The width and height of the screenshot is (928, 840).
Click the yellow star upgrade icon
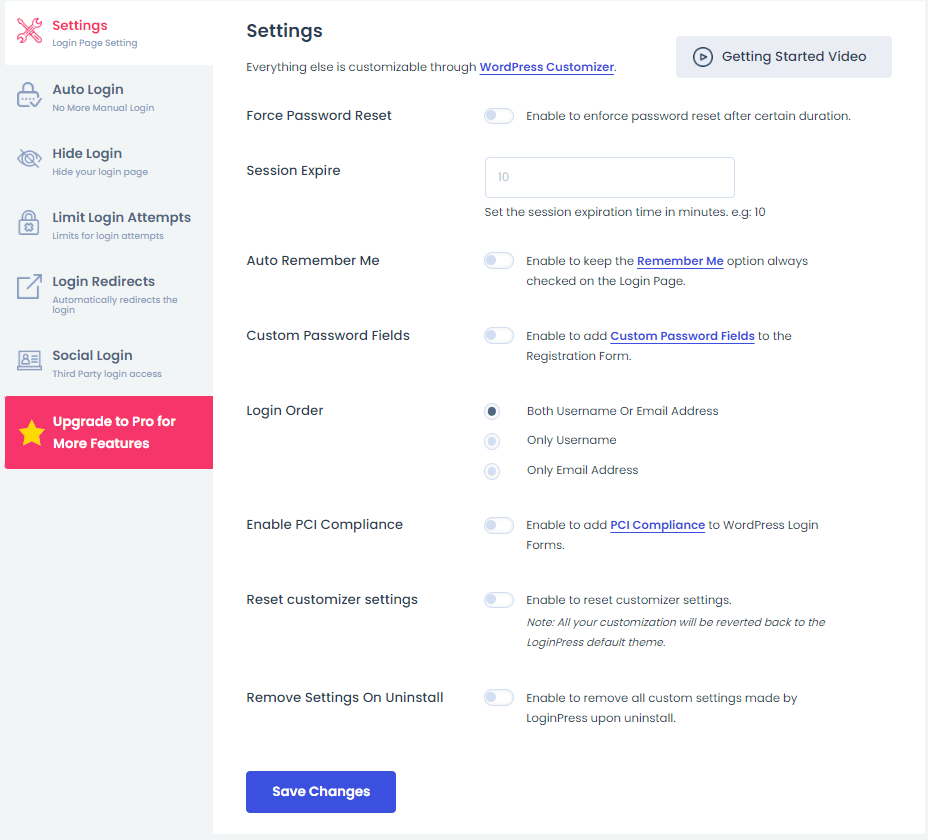[x=31, y=433]
